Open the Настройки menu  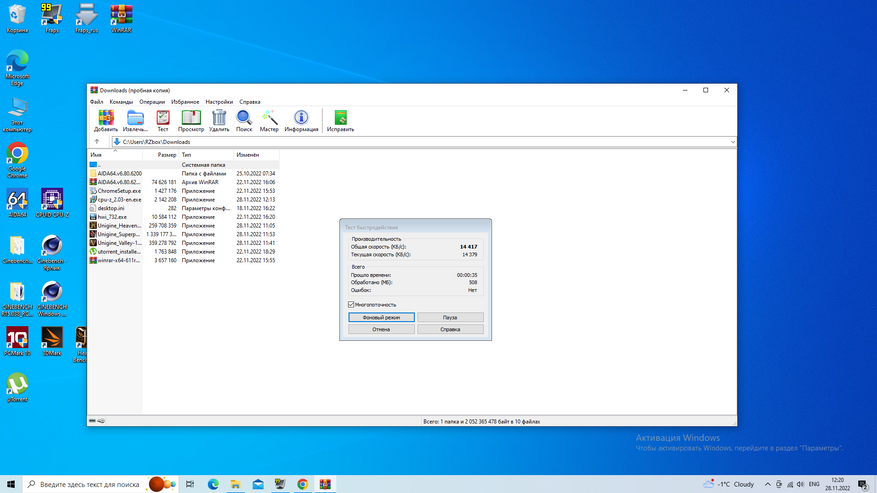tap(219, 101)
